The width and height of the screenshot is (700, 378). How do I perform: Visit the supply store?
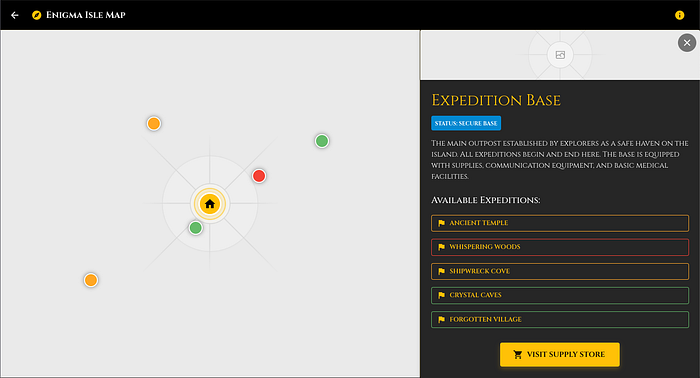(560, 355)
